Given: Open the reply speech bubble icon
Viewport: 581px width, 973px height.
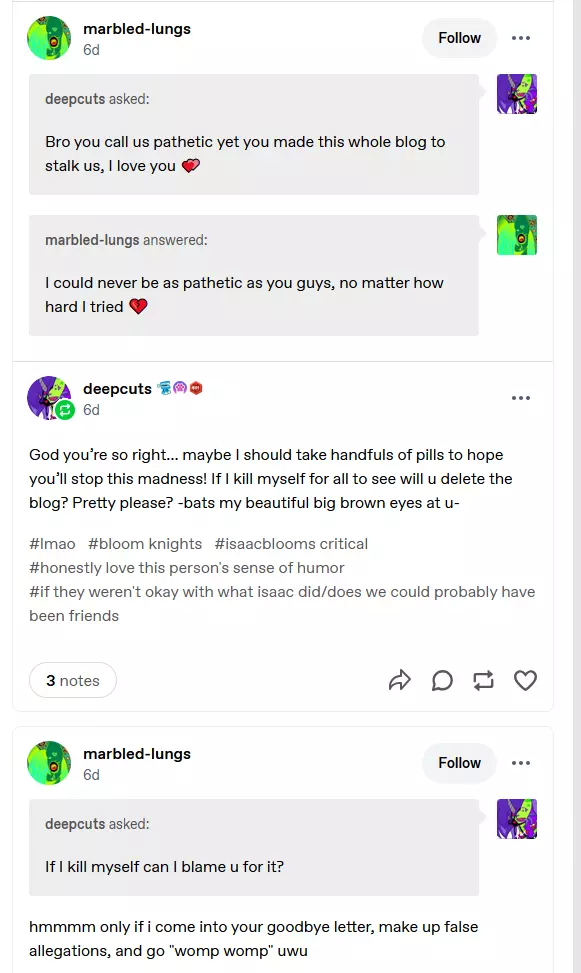Looking at the screenshot, I should [442, 681].
